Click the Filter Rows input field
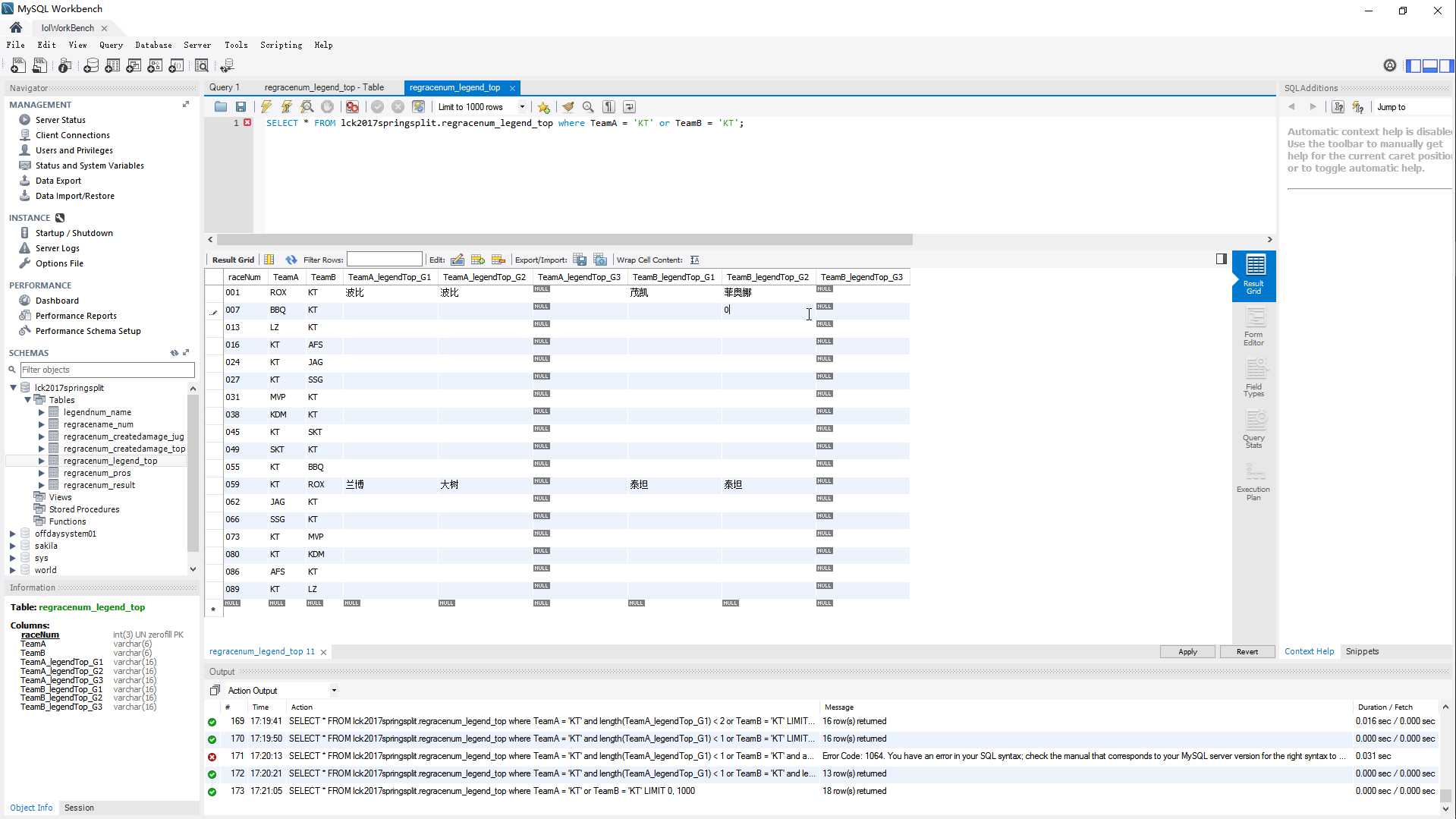The width and height of the screenshot is (1456, 819). (384, 260)
